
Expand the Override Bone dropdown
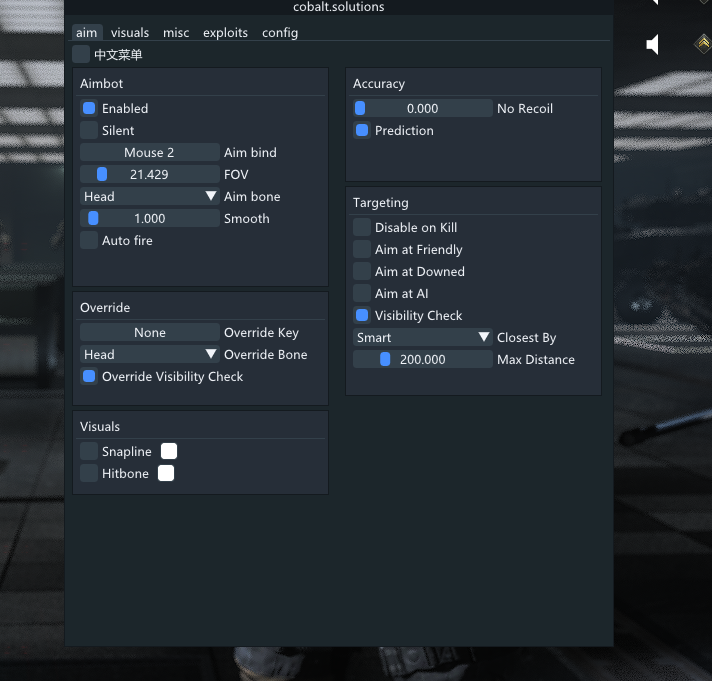pyautogui.click(x=150, y=354)
